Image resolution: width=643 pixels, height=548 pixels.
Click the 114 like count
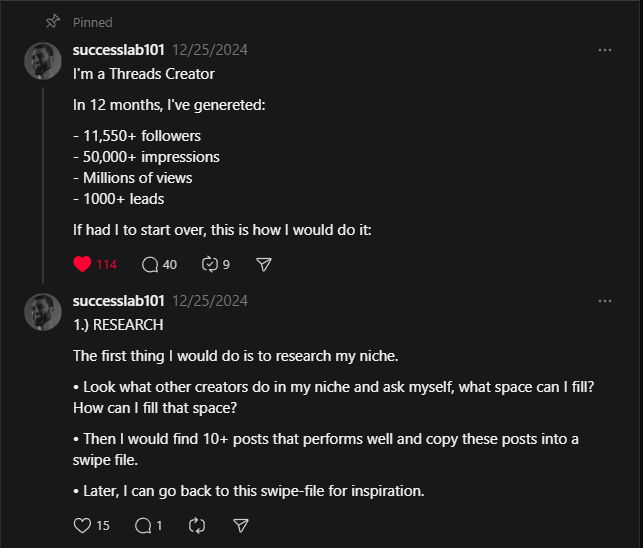point(107,265)
